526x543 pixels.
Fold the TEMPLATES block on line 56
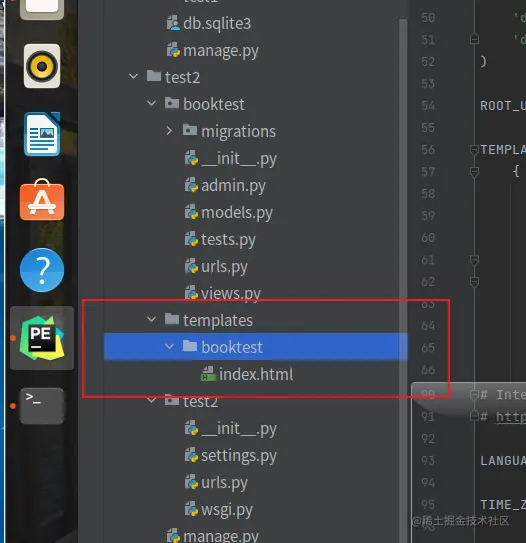[x=474, y=150]
